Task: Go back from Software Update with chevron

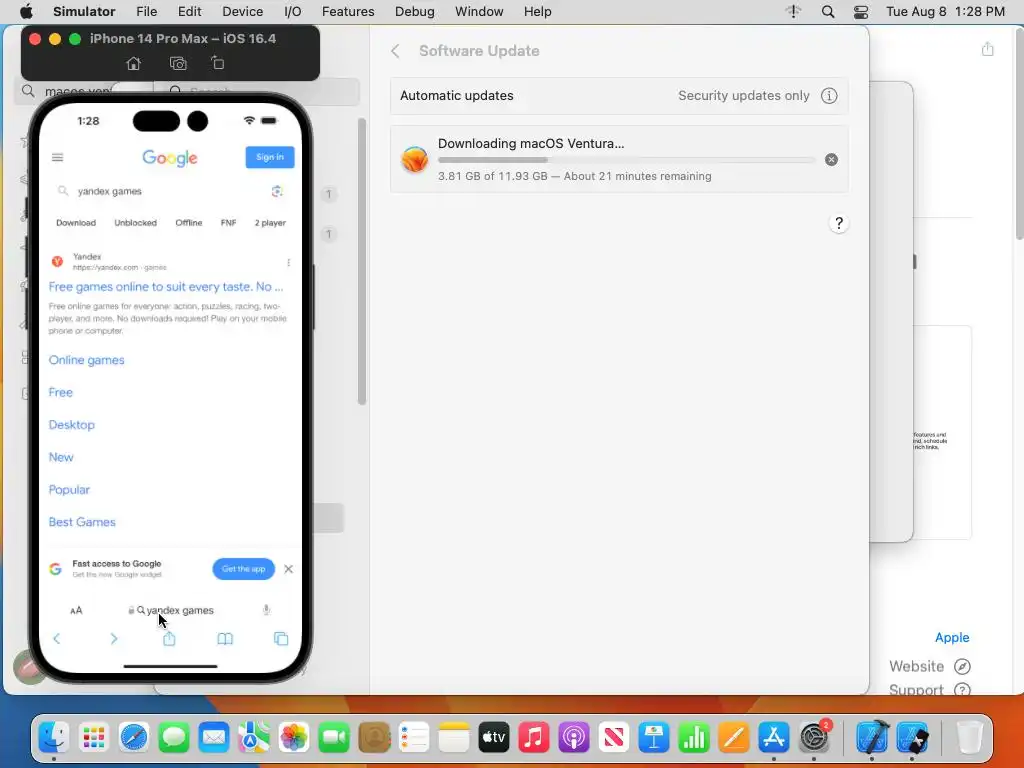Action: click(395, 51)
